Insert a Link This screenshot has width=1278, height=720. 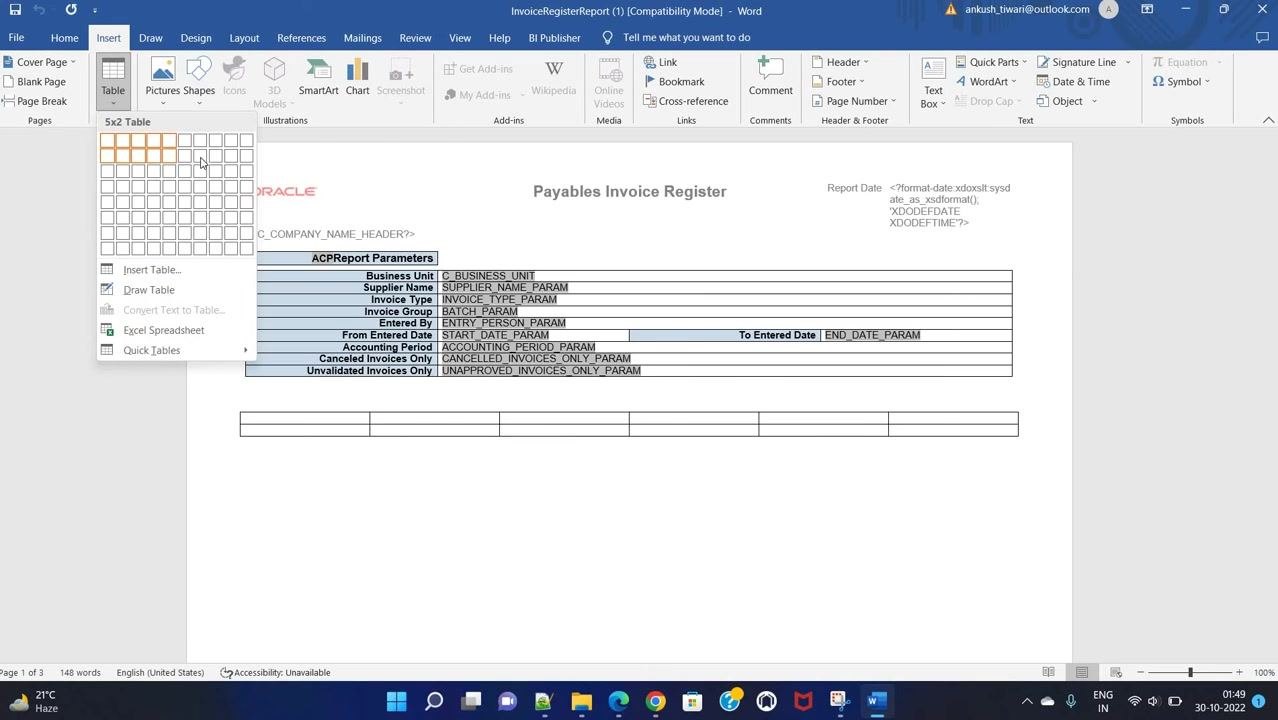click(660, 62)
